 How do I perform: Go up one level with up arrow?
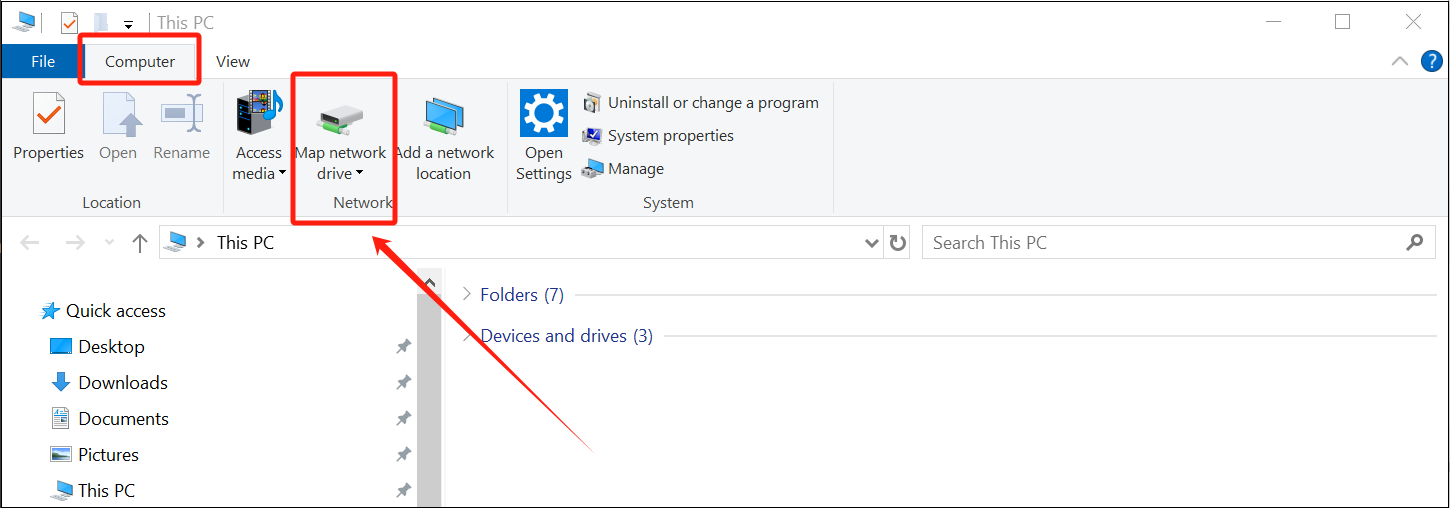click(x=140, y=243)
